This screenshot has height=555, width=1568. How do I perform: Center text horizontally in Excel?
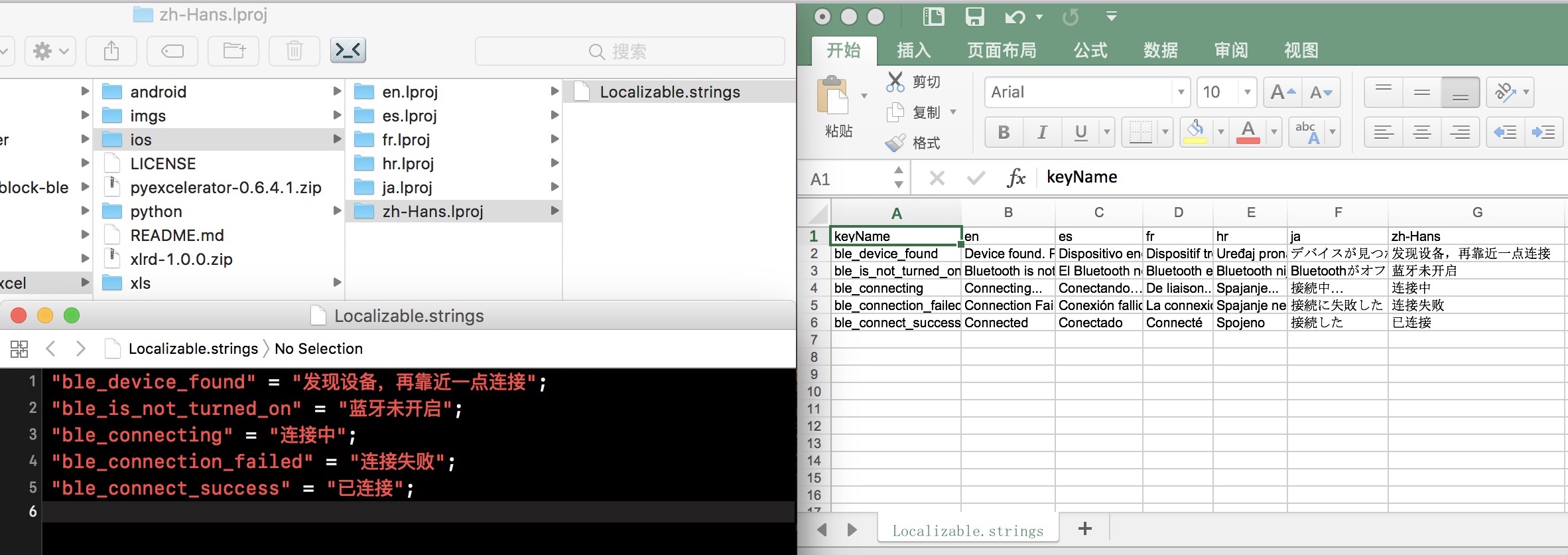(1422, 132)
